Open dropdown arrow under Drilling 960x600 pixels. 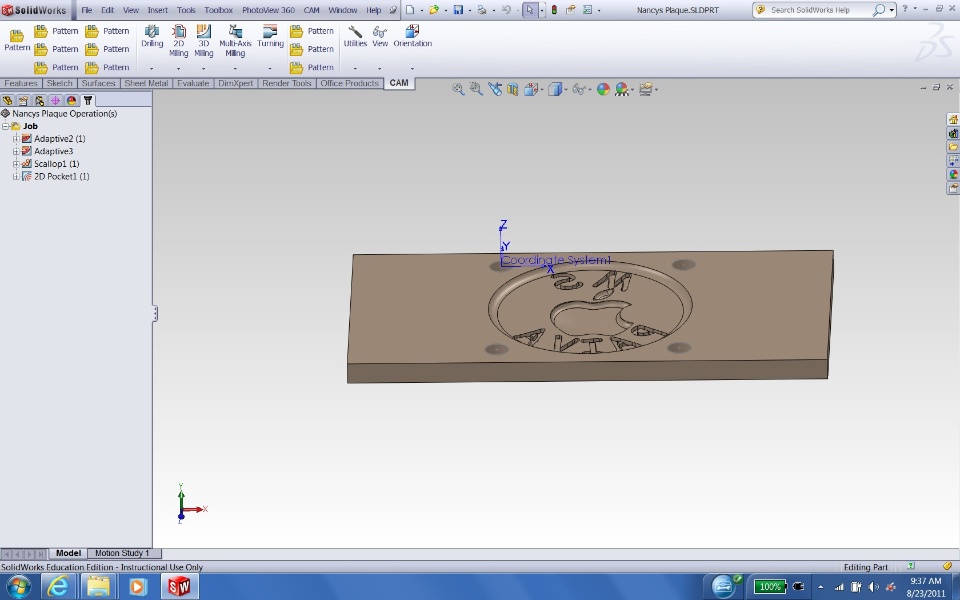152,68
